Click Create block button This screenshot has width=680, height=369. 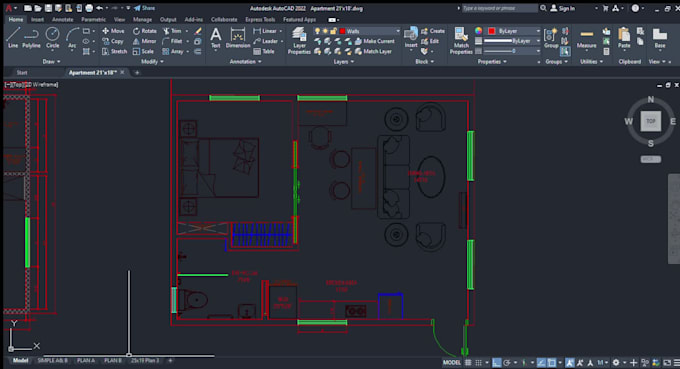click(433, 31)
